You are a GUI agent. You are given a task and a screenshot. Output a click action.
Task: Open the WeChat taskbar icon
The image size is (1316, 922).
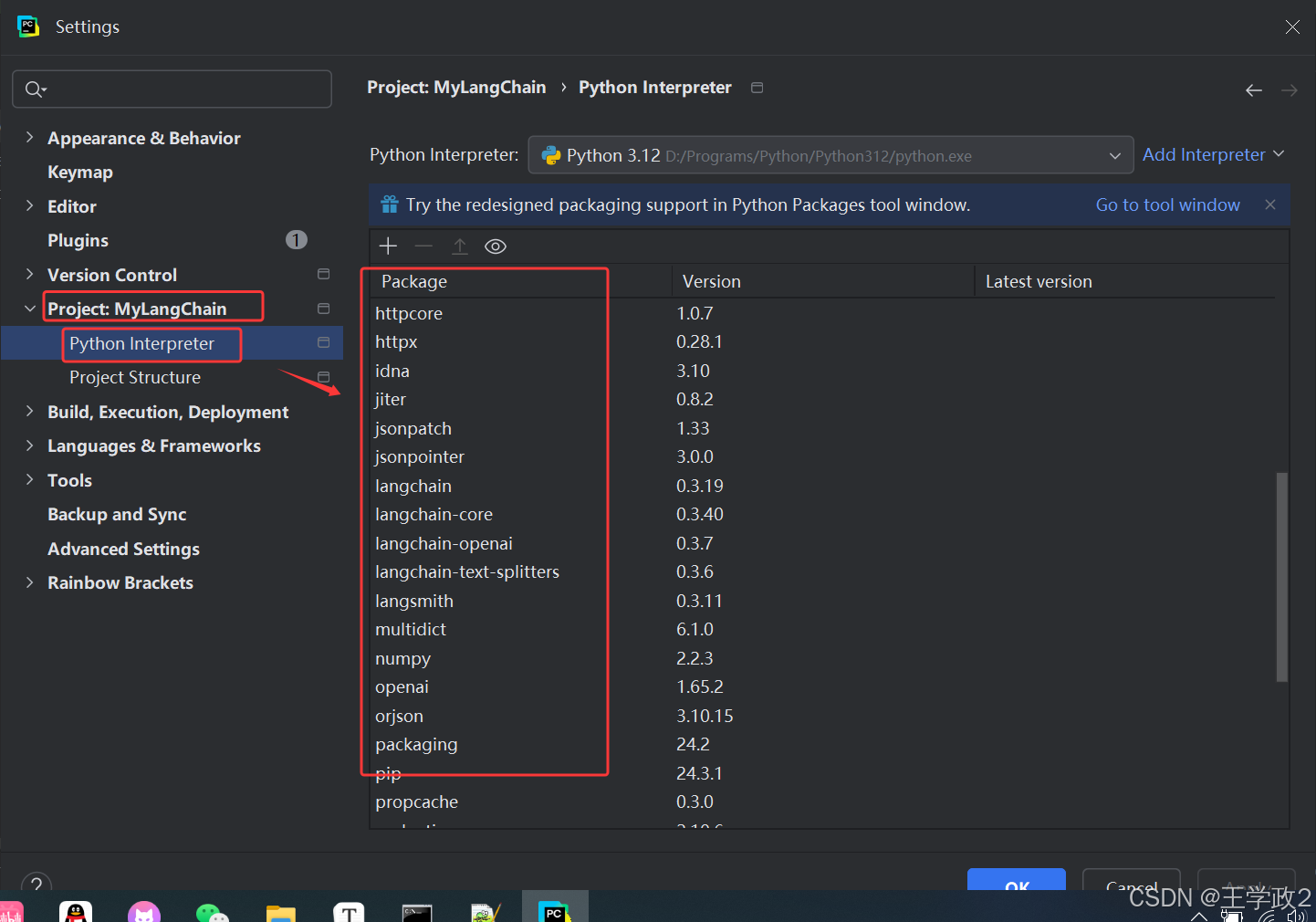pos(213,912)
